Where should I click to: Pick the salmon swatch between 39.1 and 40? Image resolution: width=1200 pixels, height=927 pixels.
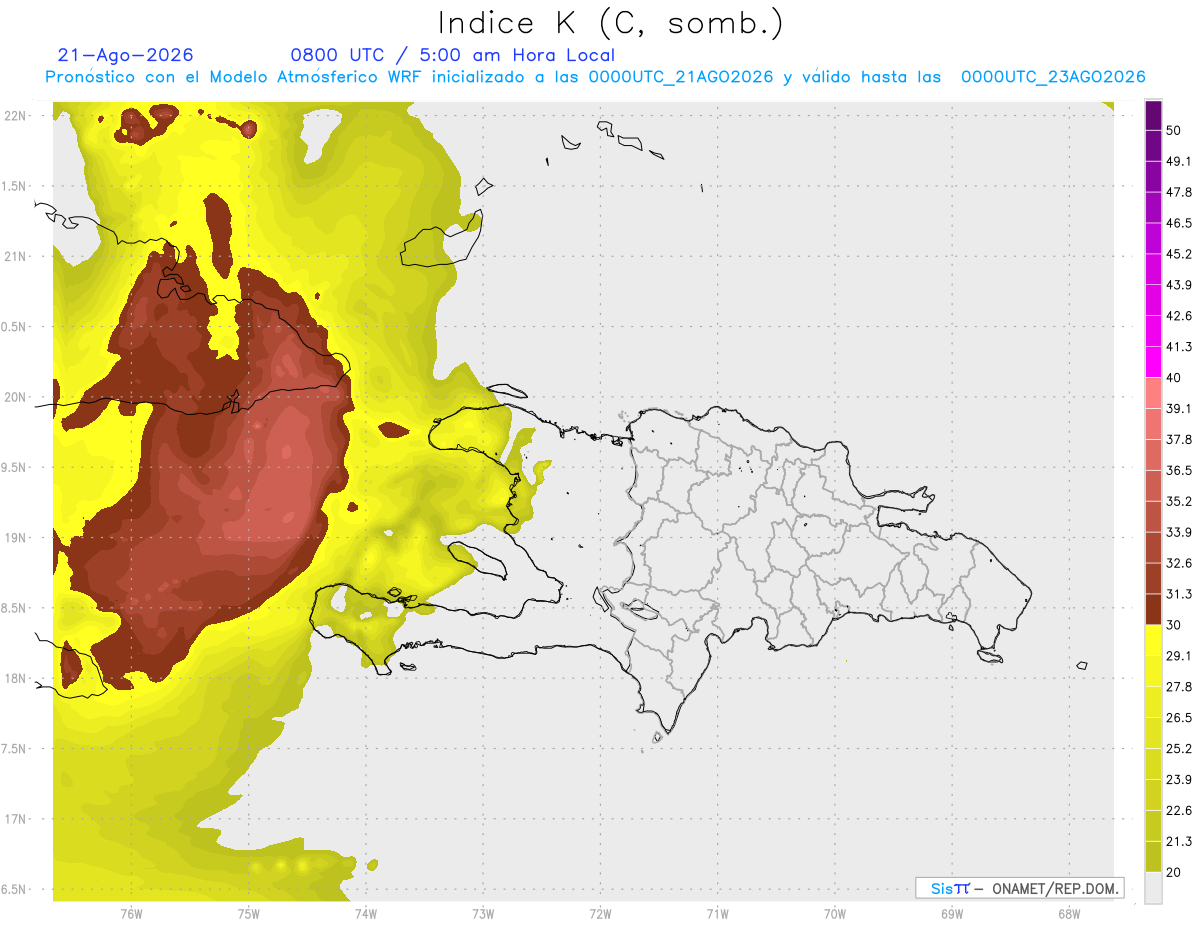coord(1153,393)
